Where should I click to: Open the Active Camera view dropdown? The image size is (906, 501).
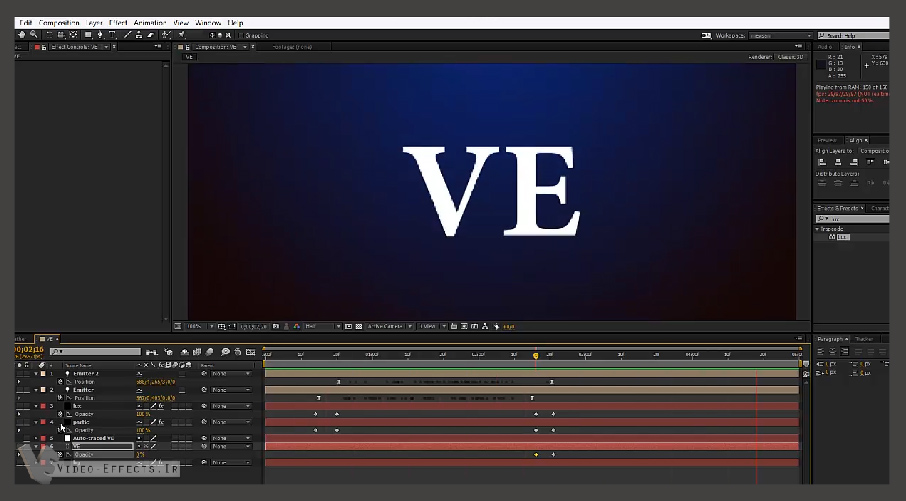[x=390, y=326]
